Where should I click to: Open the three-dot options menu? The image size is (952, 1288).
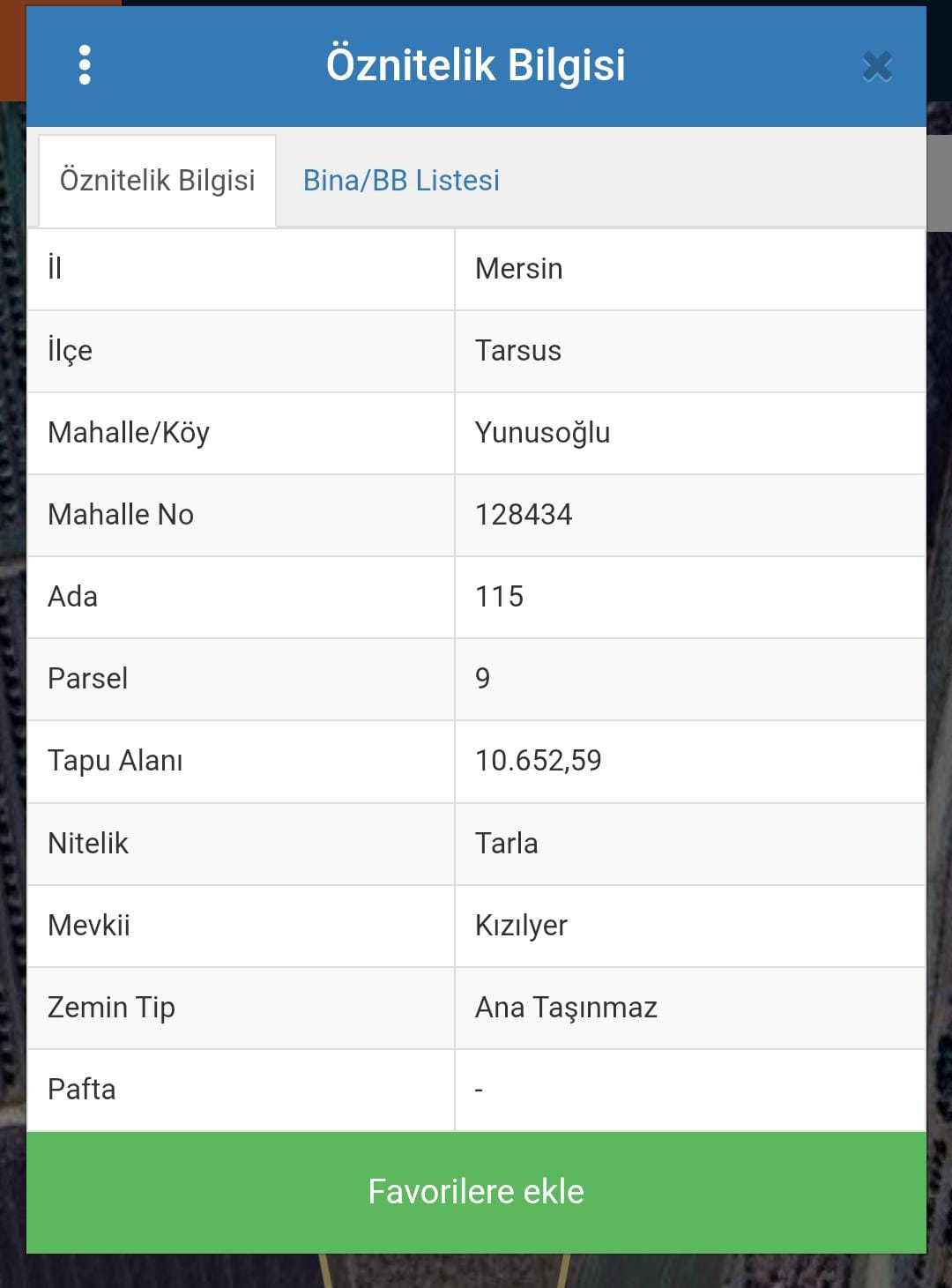85,65
